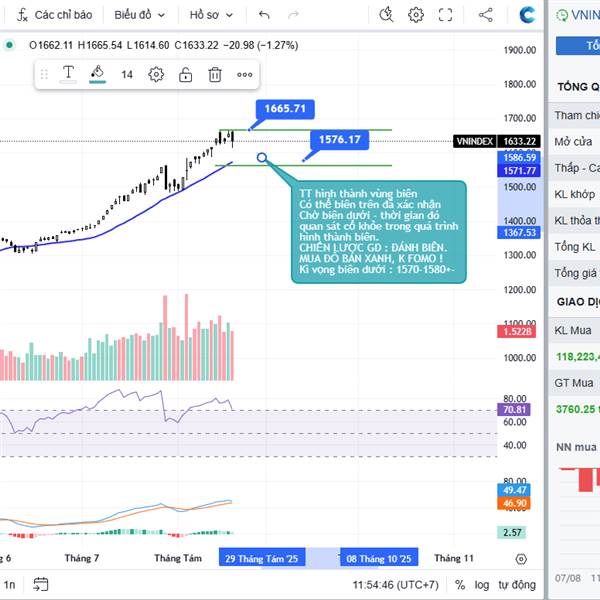600x600 pixels.
Task: Click the Tháng 7 time axis label
Action: pyautogui.click(x=82, y=558)
